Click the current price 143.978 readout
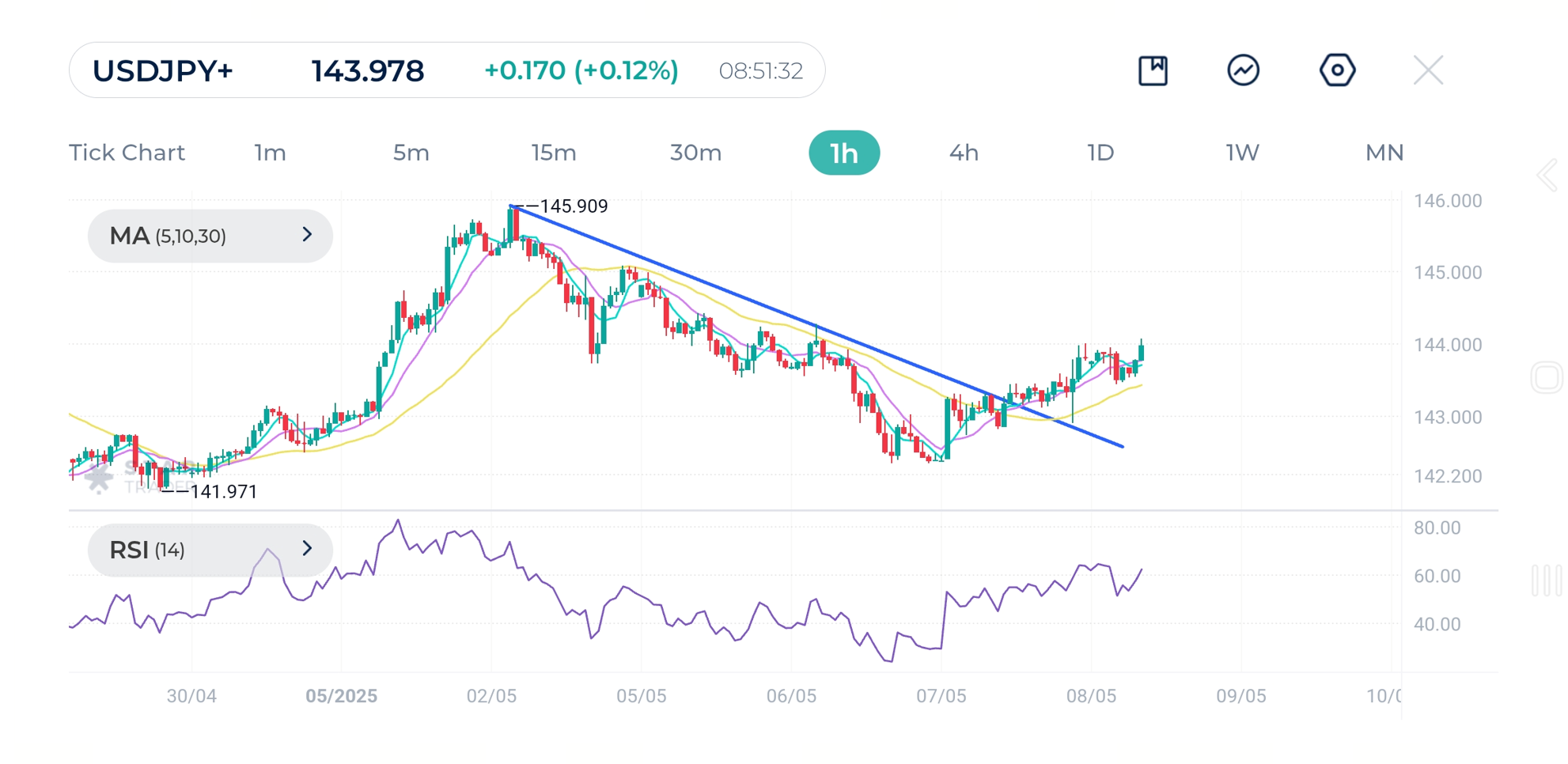The height and width of the screenshot is (764, 1568). (x=367, y=70)
